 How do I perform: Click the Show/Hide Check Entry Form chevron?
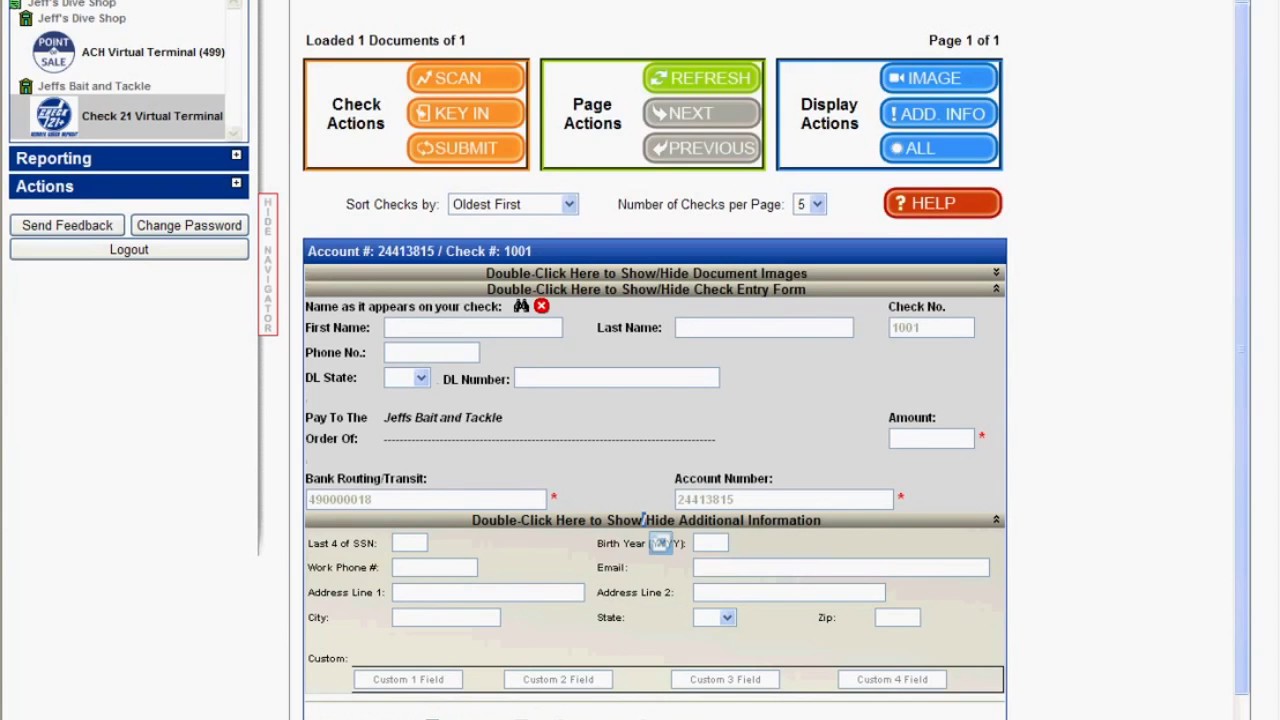pyautogui.click(x=996, y=289)
